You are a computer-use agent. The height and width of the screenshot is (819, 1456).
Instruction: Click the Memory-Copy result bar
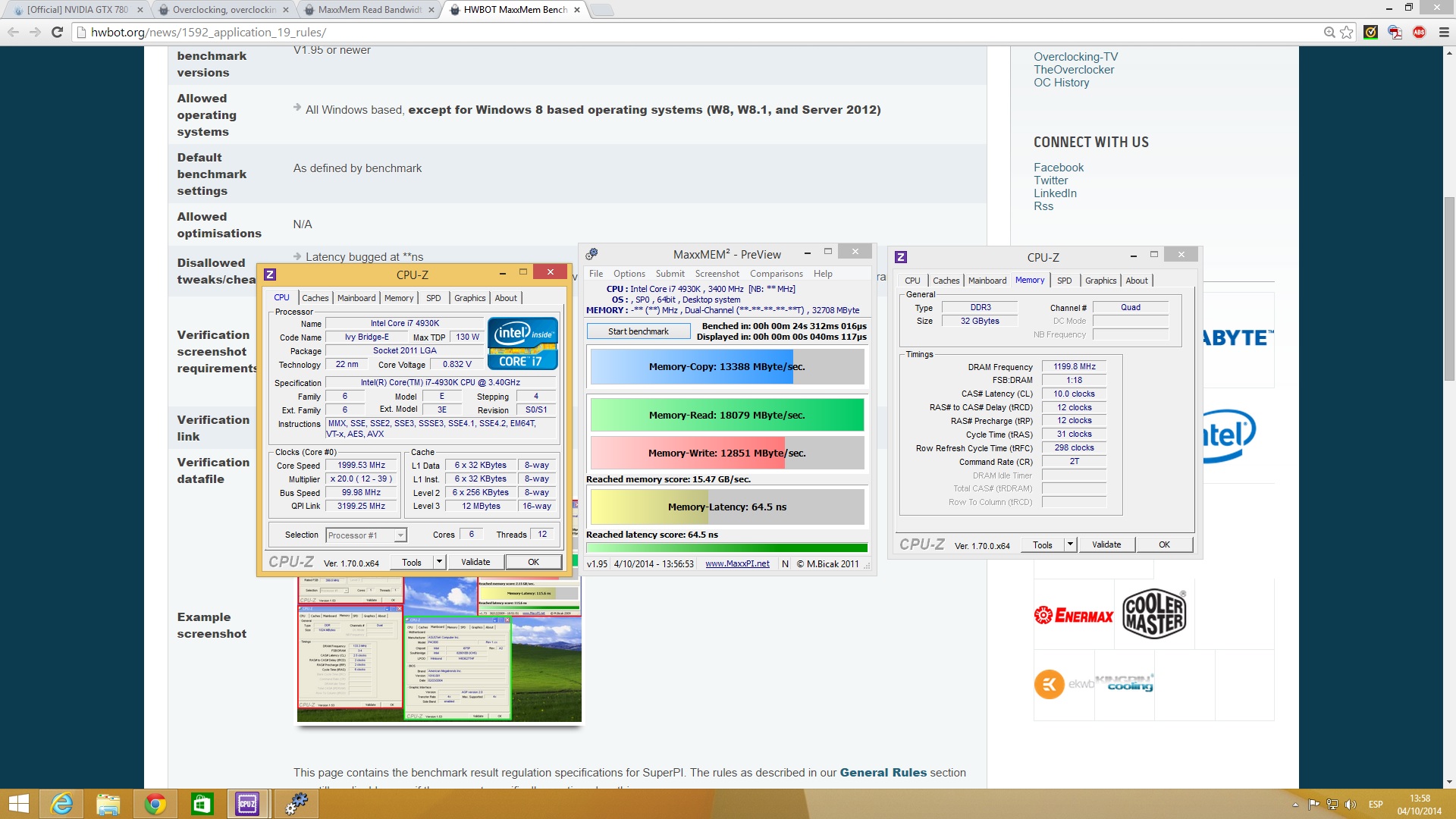coord(727,366)
